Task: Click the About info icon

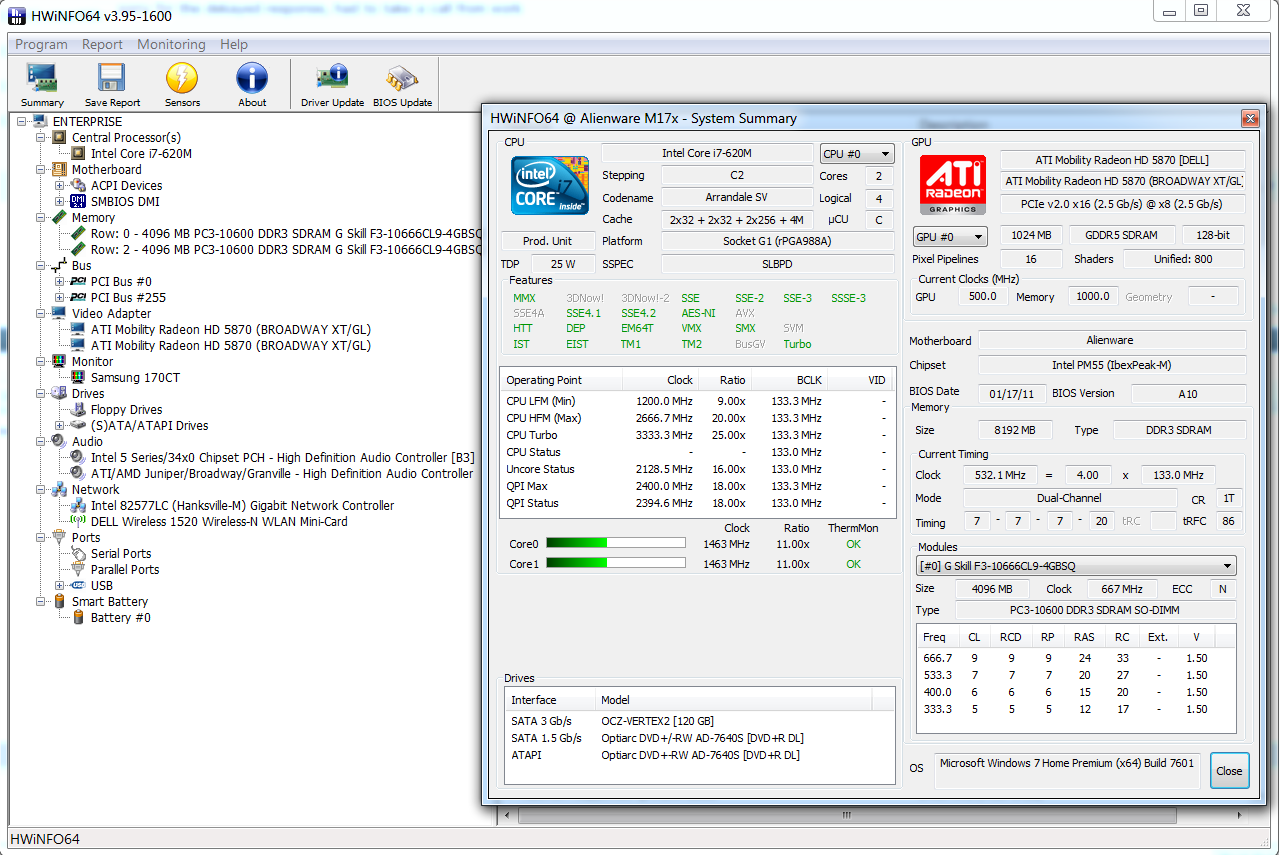Action: pos(252,79)
